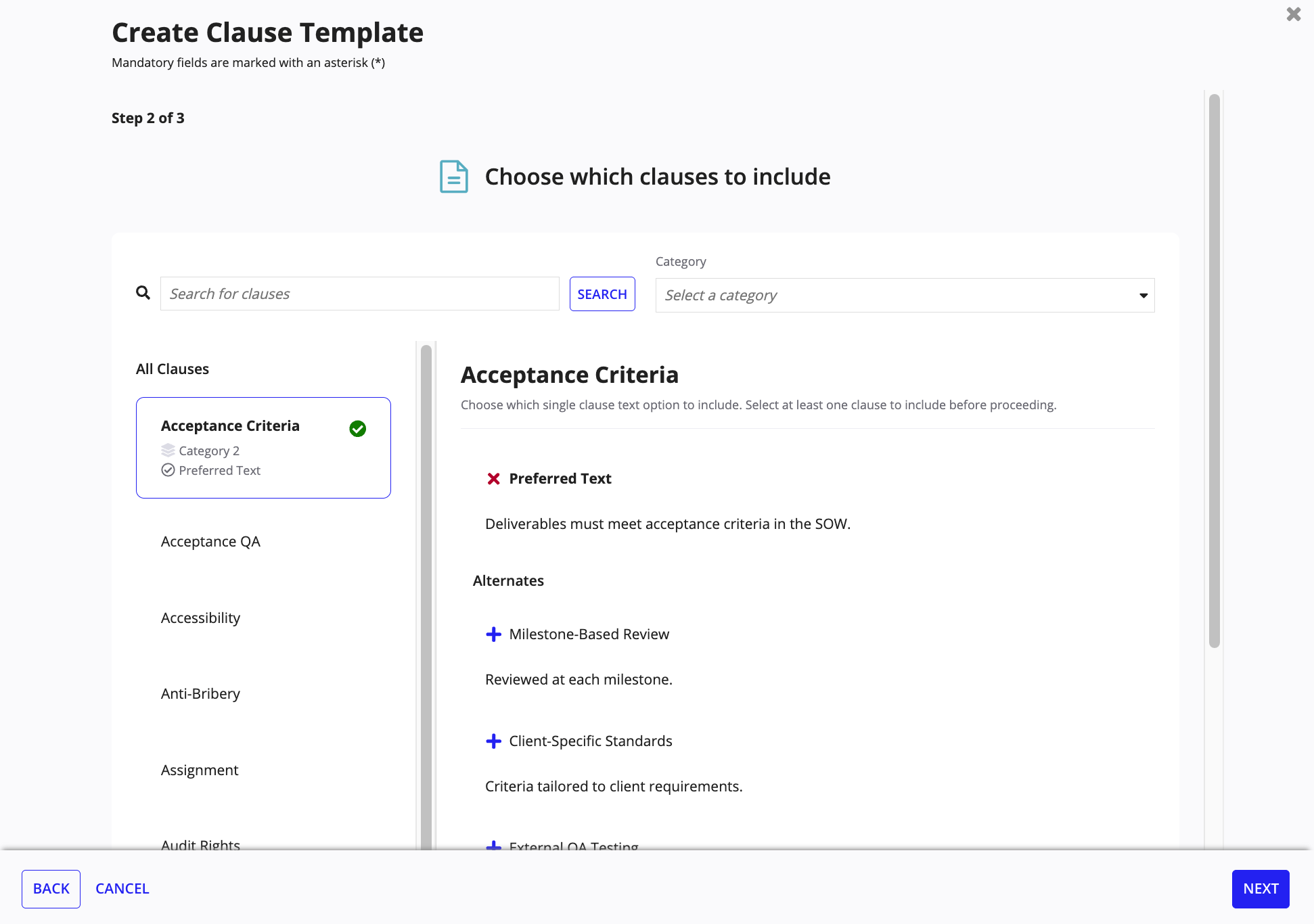The image size is (1314, 924).
Task: Click the circled check next to Preferred Text
Action: (168, 470)
